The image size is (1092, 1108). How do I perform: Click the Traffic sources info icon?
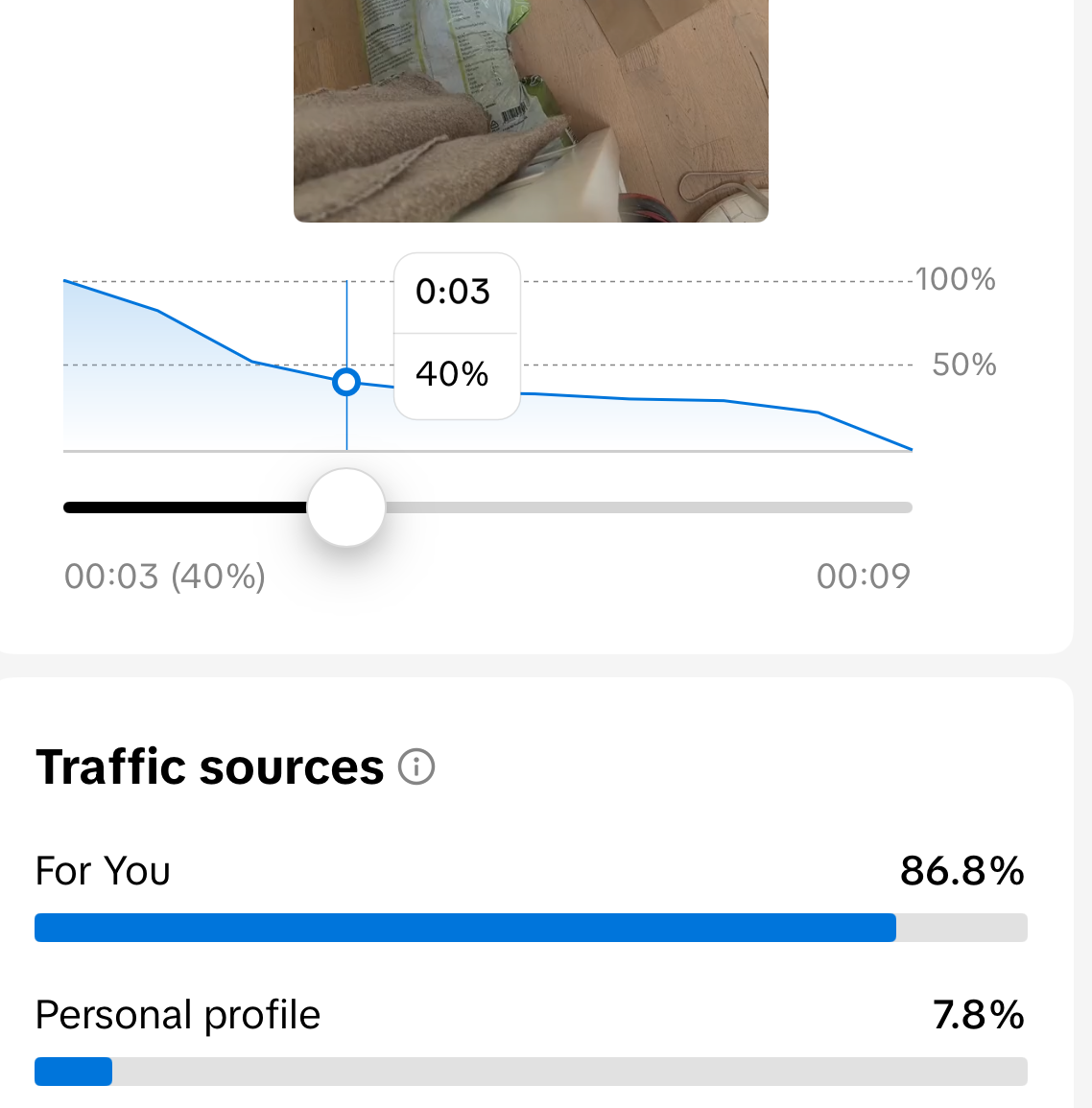coord(416,766)
